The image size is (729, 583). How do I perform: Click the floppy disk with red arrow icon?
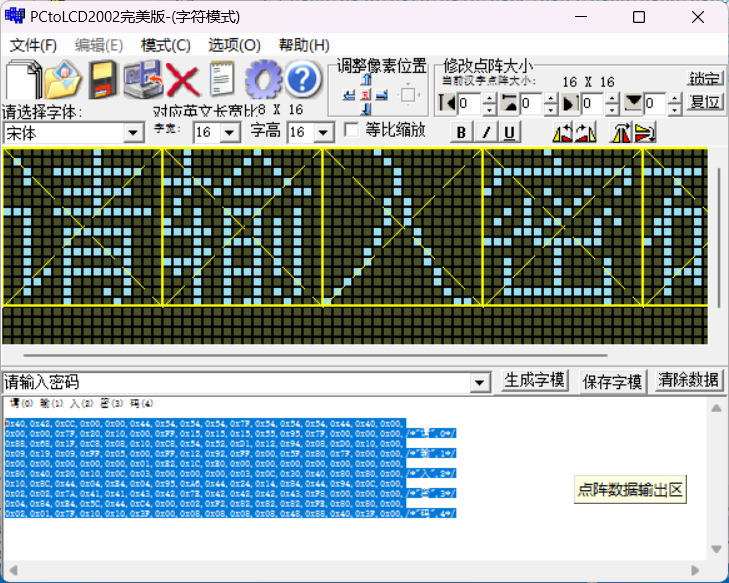point(143,80)
